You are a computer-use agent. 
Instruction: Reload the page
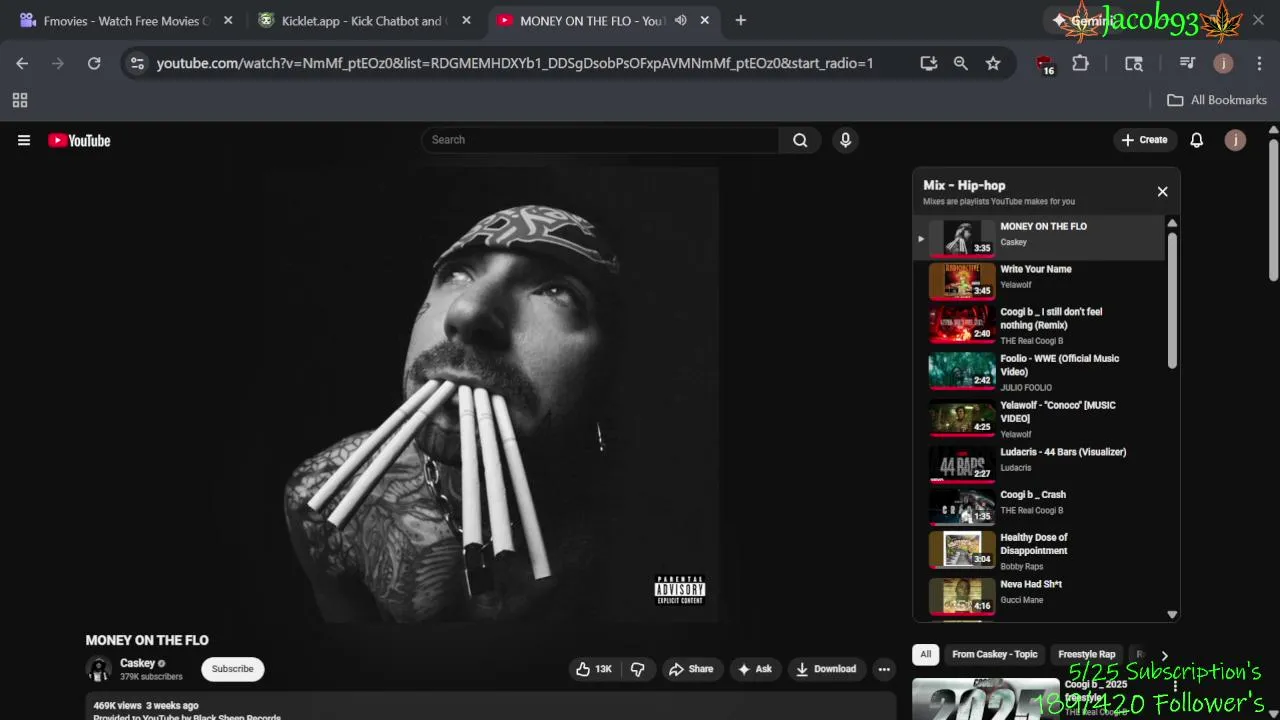(94, 63)
